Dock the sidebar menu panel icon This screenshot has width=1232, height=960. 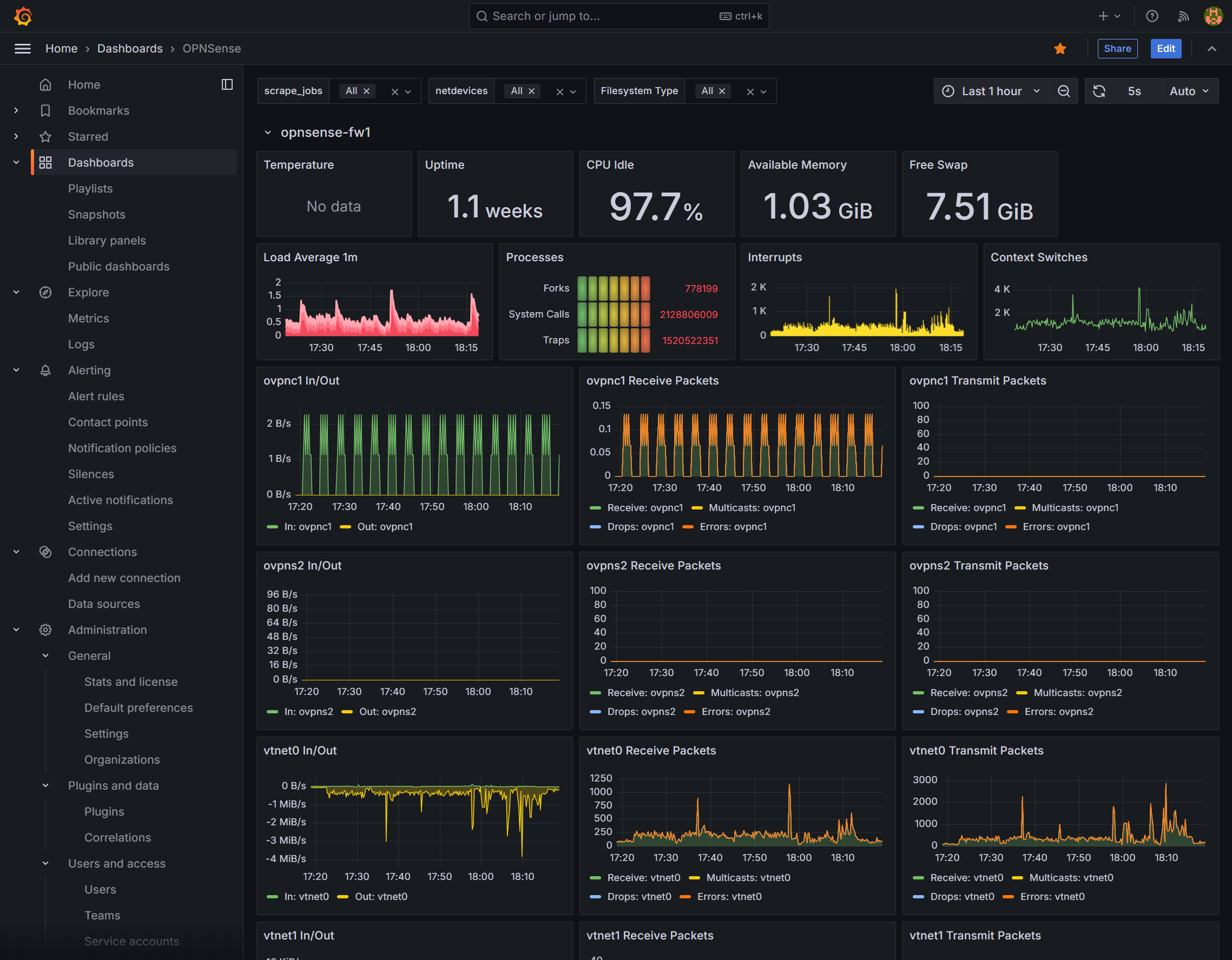point(227,84)
